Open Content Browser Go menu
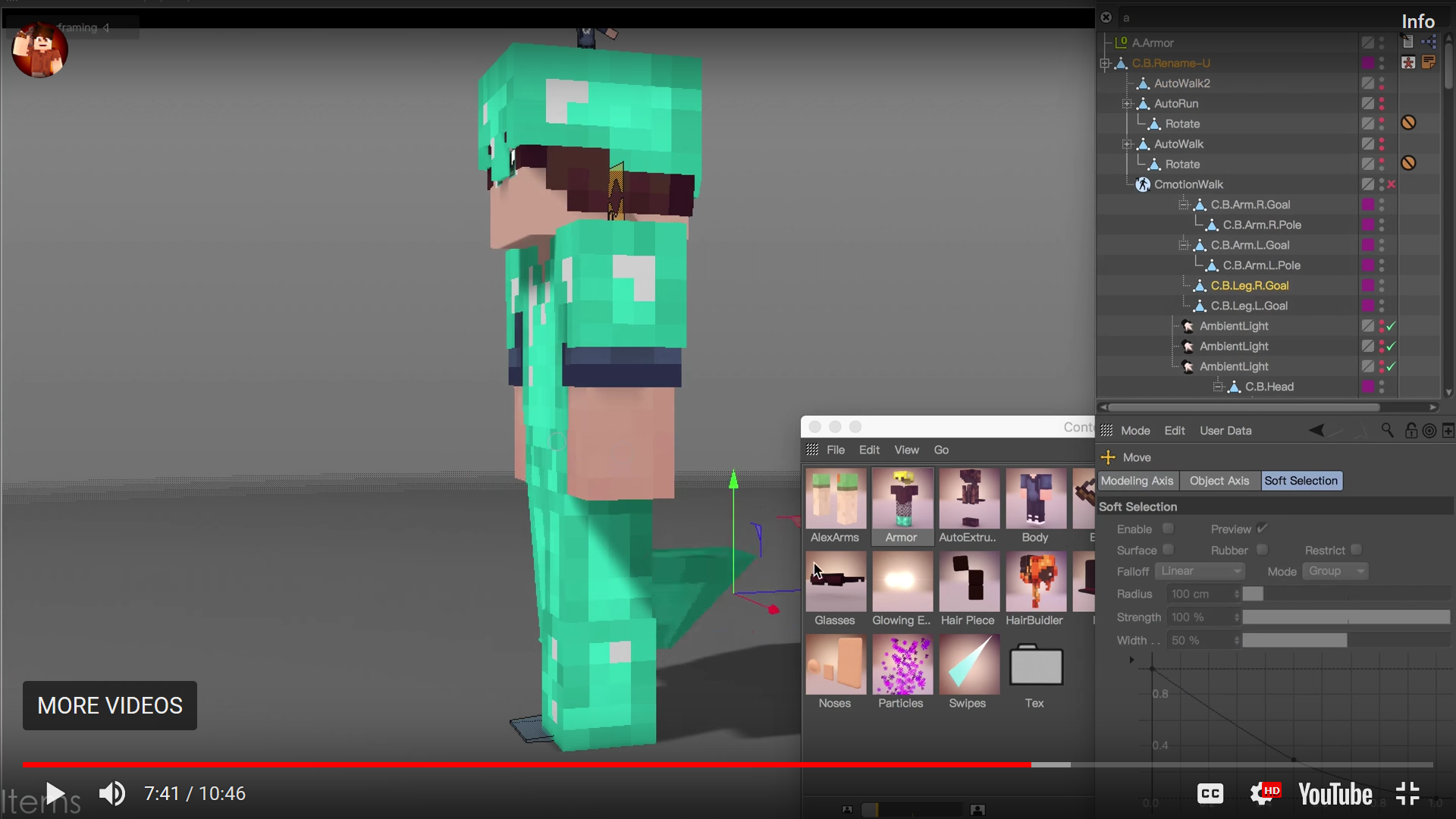 941,450
